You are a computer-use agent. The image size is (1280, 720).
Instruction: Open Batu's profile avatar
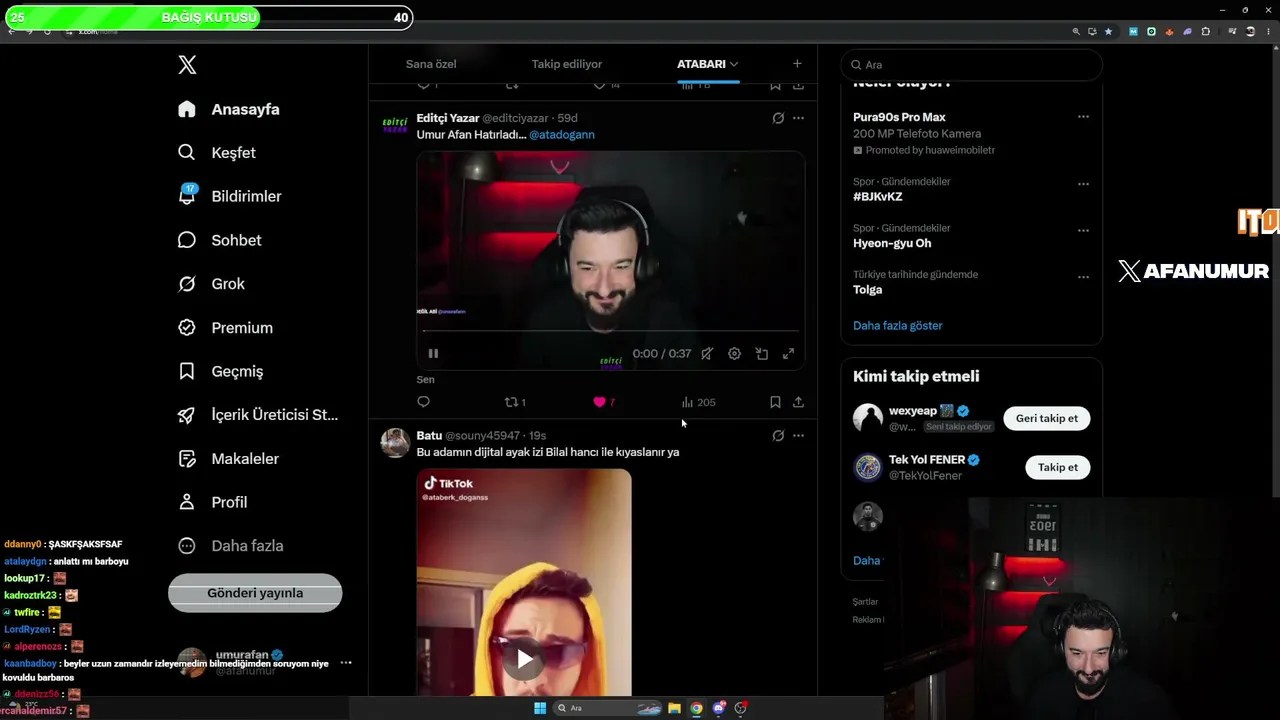tap(395, 442)
